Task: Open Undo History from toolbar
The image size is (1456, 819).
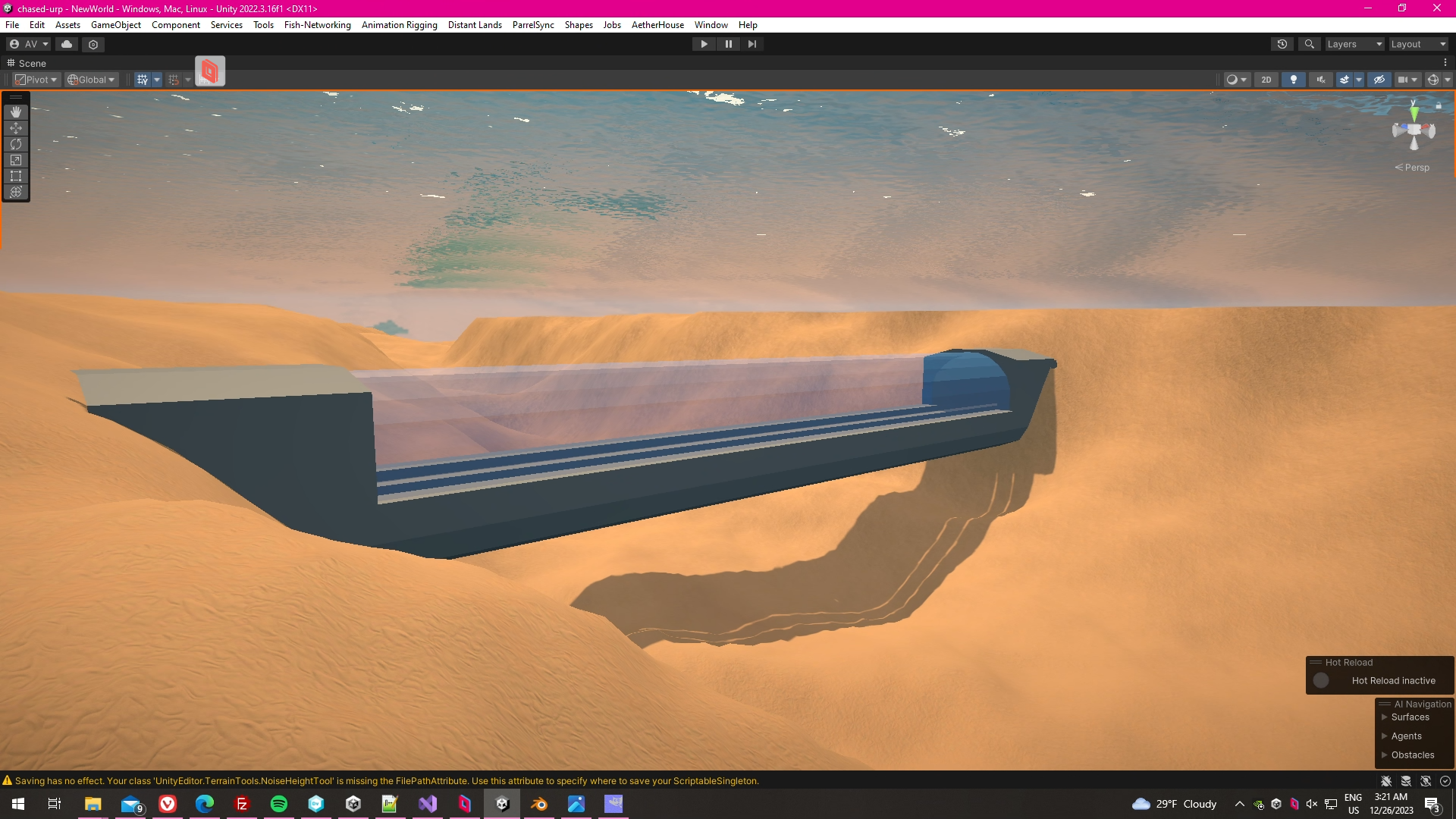Action: tap(1282, 44)
